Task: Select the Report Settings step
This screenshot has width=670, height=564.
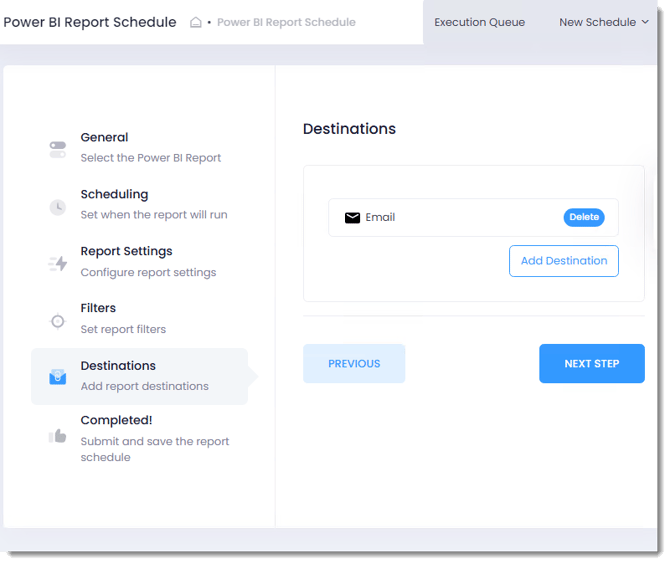Action: (126, 252)
